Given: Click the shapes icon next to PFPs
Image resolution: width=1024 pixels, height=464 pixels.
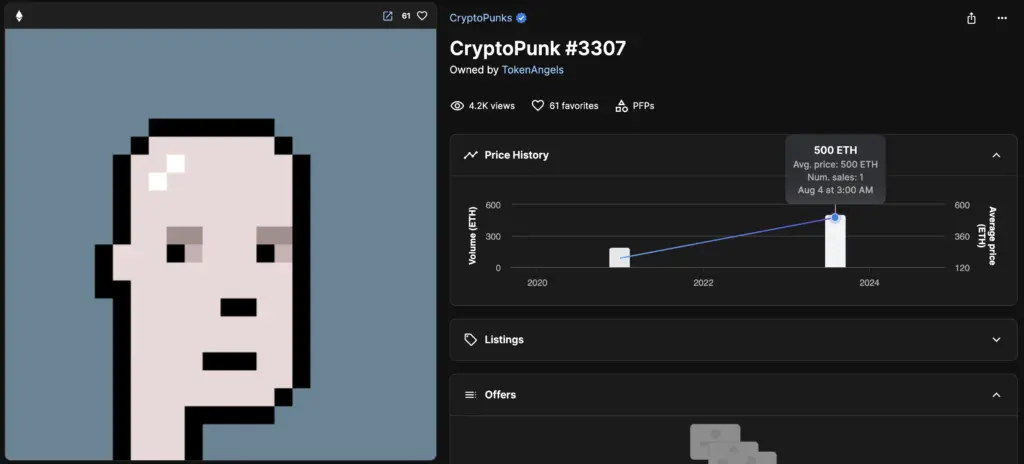Looking at the screenshot, I should tap(621, 106).
